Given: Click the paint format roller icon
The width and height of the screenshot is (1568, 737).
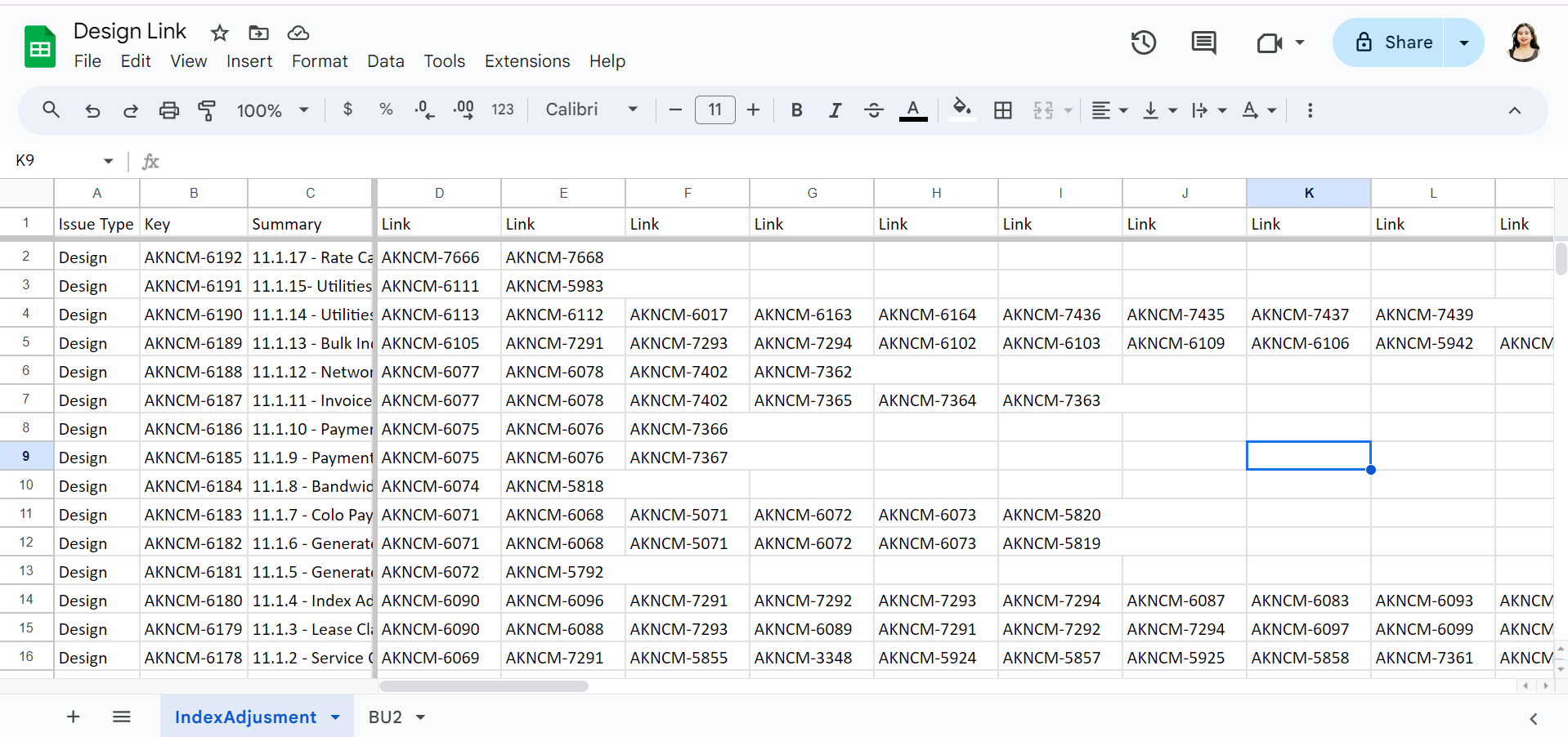Looking at the screenshot, I should click(207, 110).
